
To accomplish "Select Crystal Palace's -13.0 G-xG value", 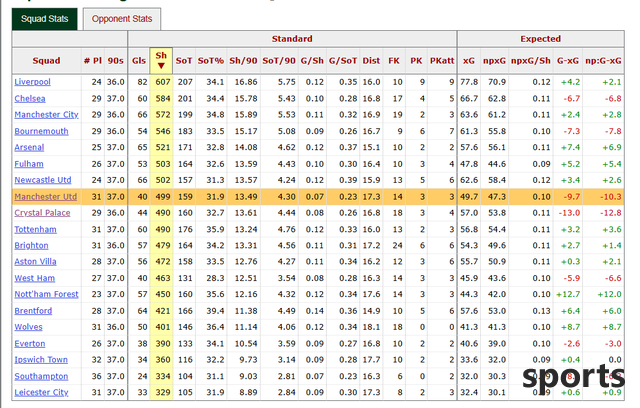I will pyautogui.click(x=569, y=213).
